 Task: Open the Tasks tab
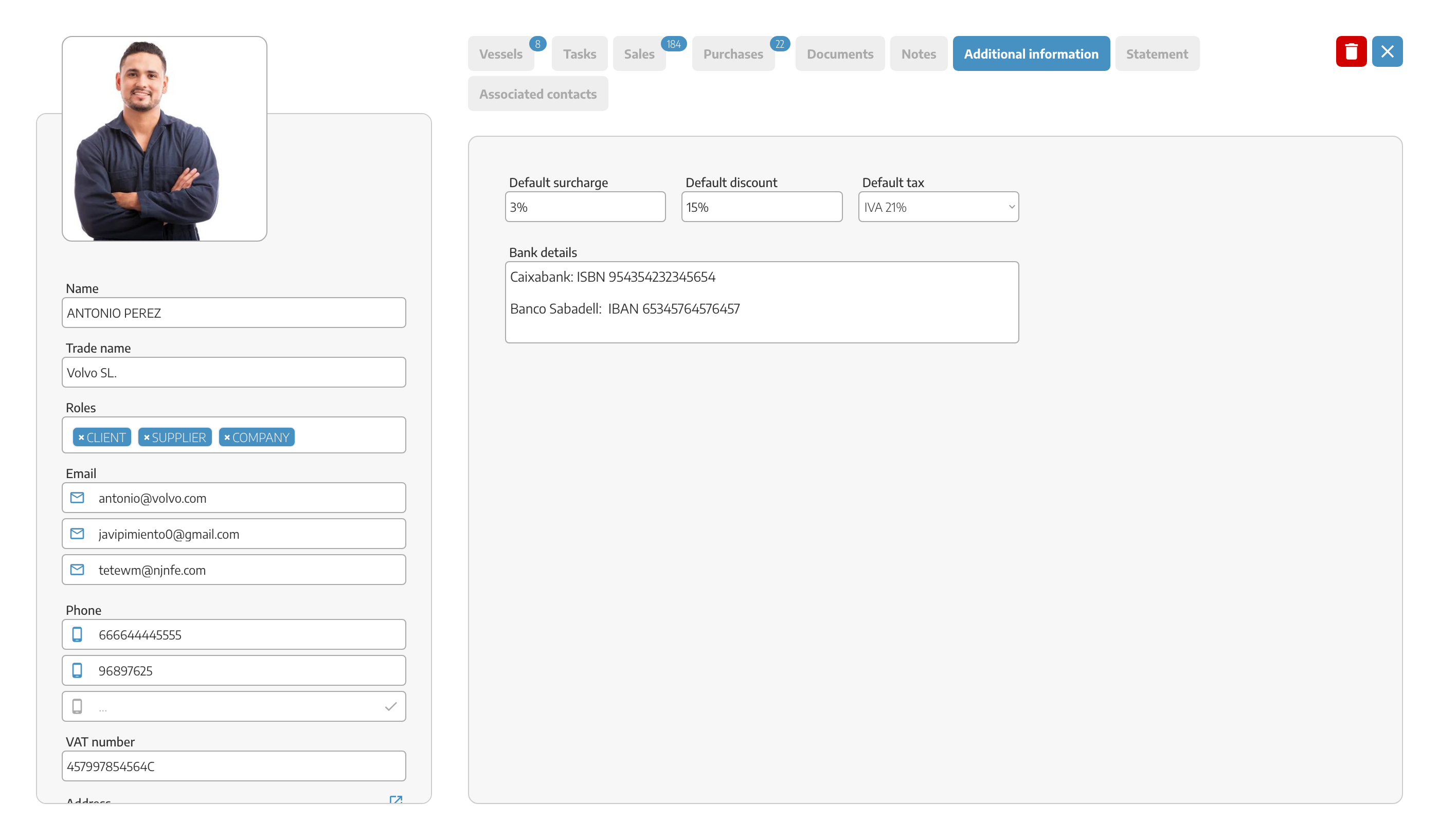[580, 53]
